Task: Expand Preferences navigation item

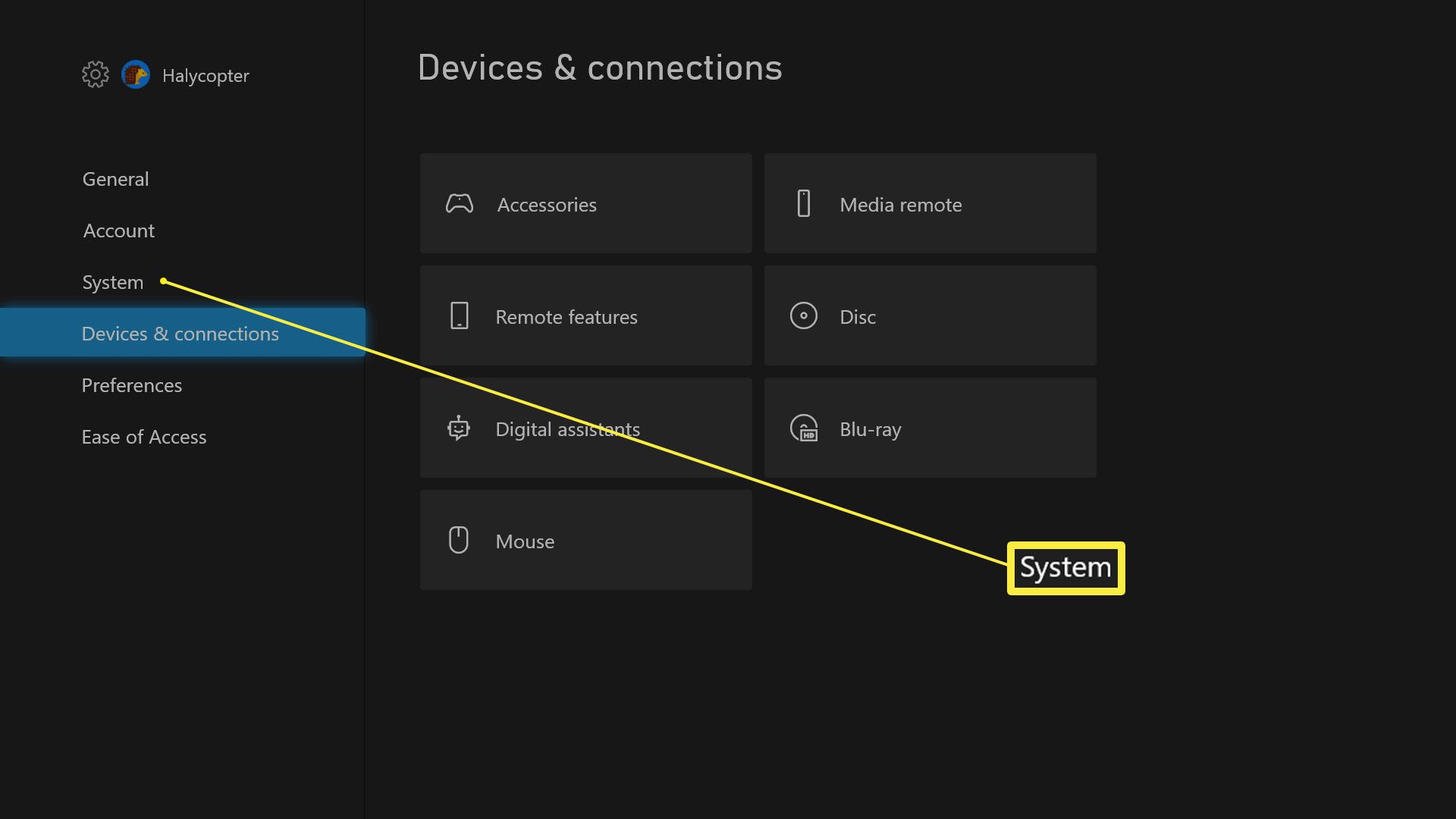Action: coord(132,384)
